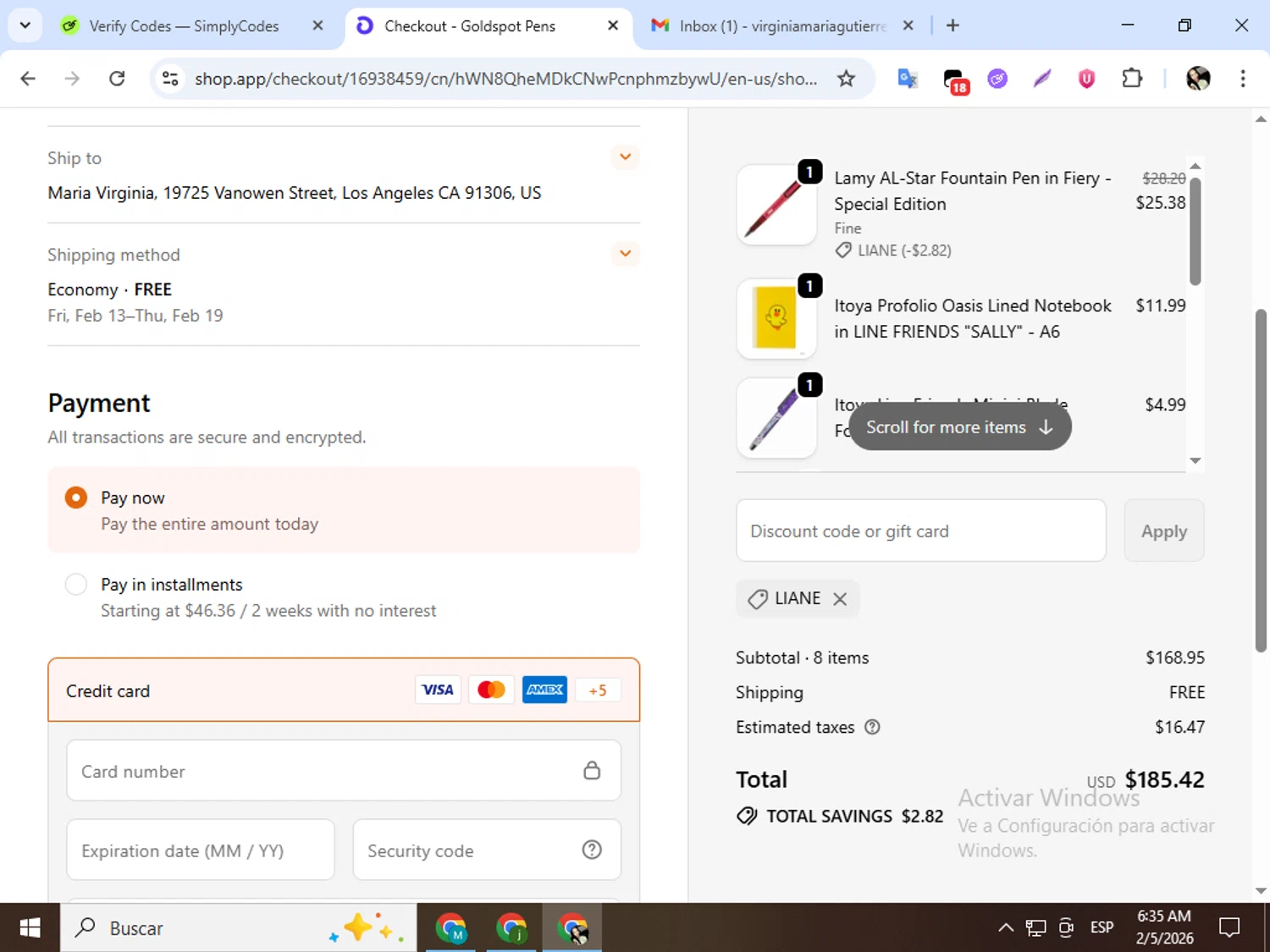Click the taskbar Buscar search box
Image resolution: width=1270 pixels, height=952 pixels.
(238, 928)
